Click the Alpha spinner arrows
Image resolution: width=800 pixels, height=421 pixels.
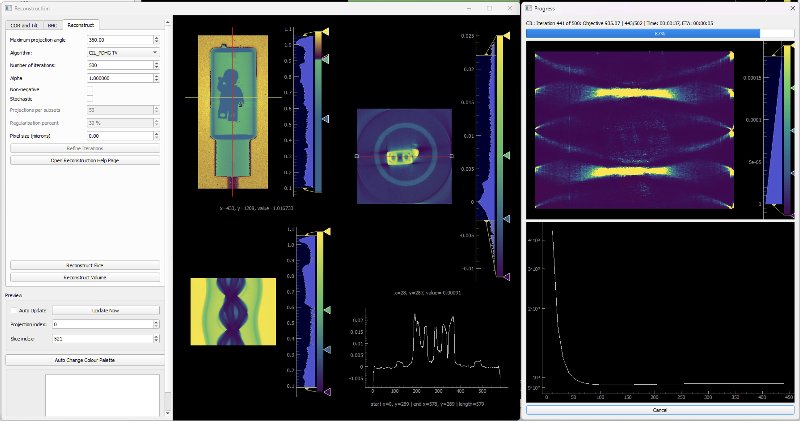point(156,78)
